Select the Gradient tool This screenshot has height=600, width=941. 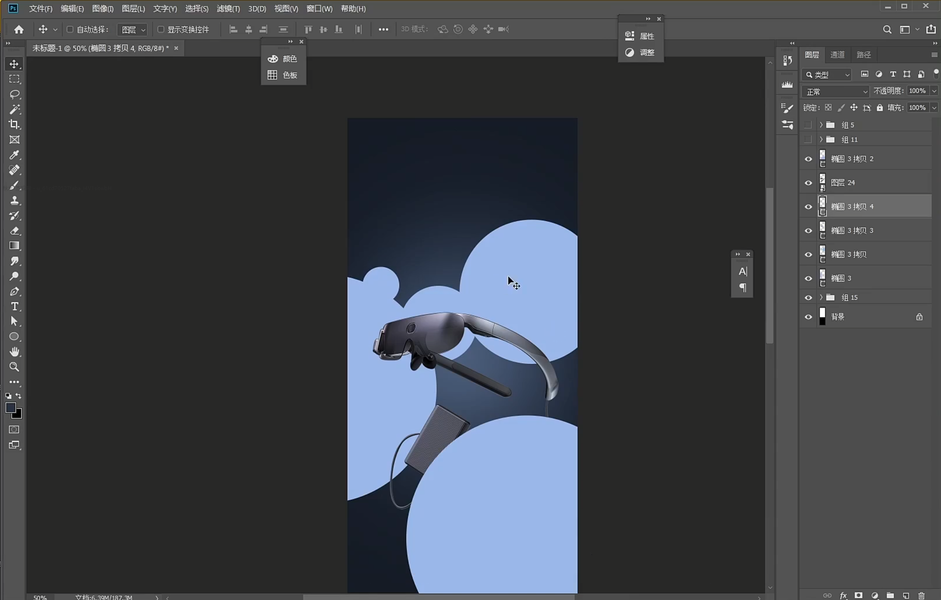pyautogui.click(x=14, y=245)
